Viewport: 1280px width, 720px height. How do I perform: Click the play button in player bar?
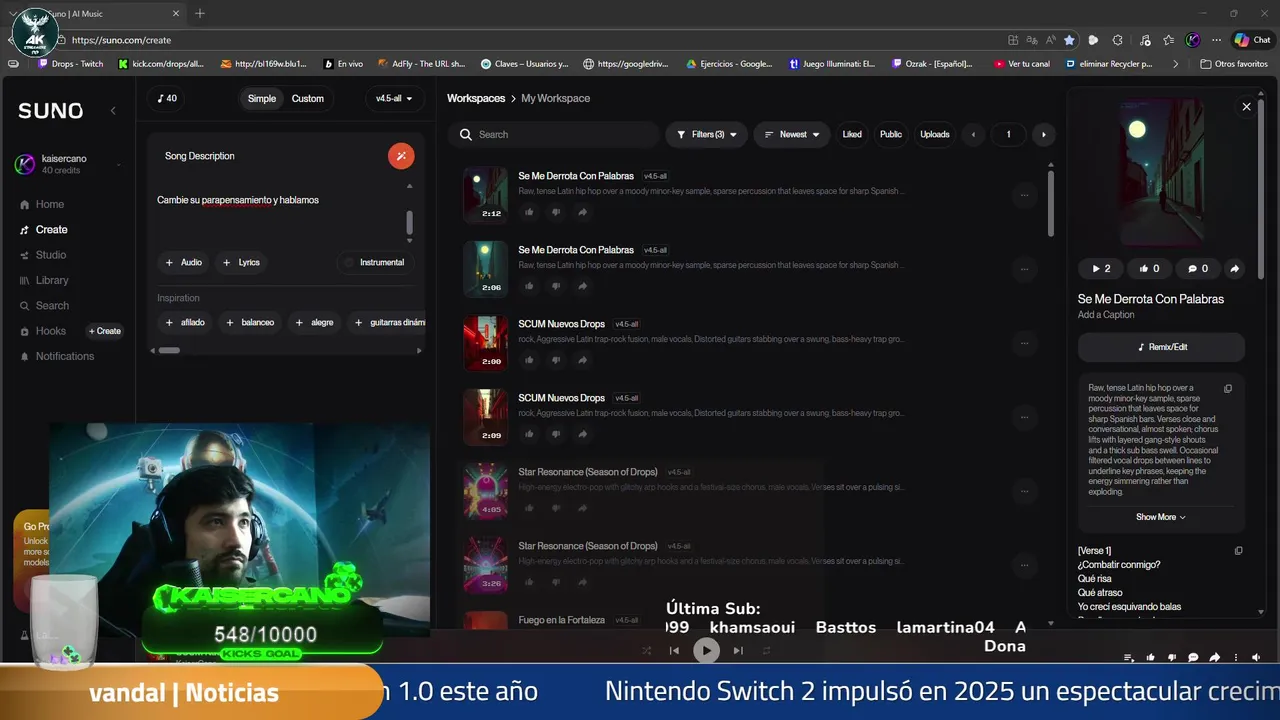click(x=706, y=650)
